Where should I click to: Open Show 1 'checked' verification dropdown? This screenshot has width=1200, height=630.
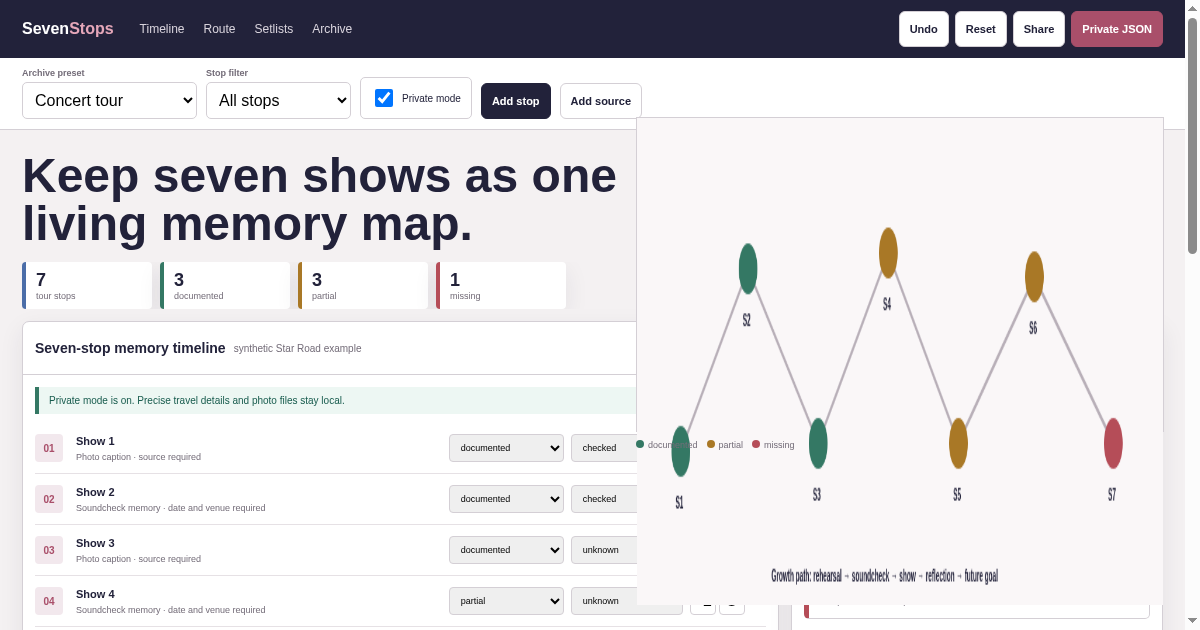(604, 448)
